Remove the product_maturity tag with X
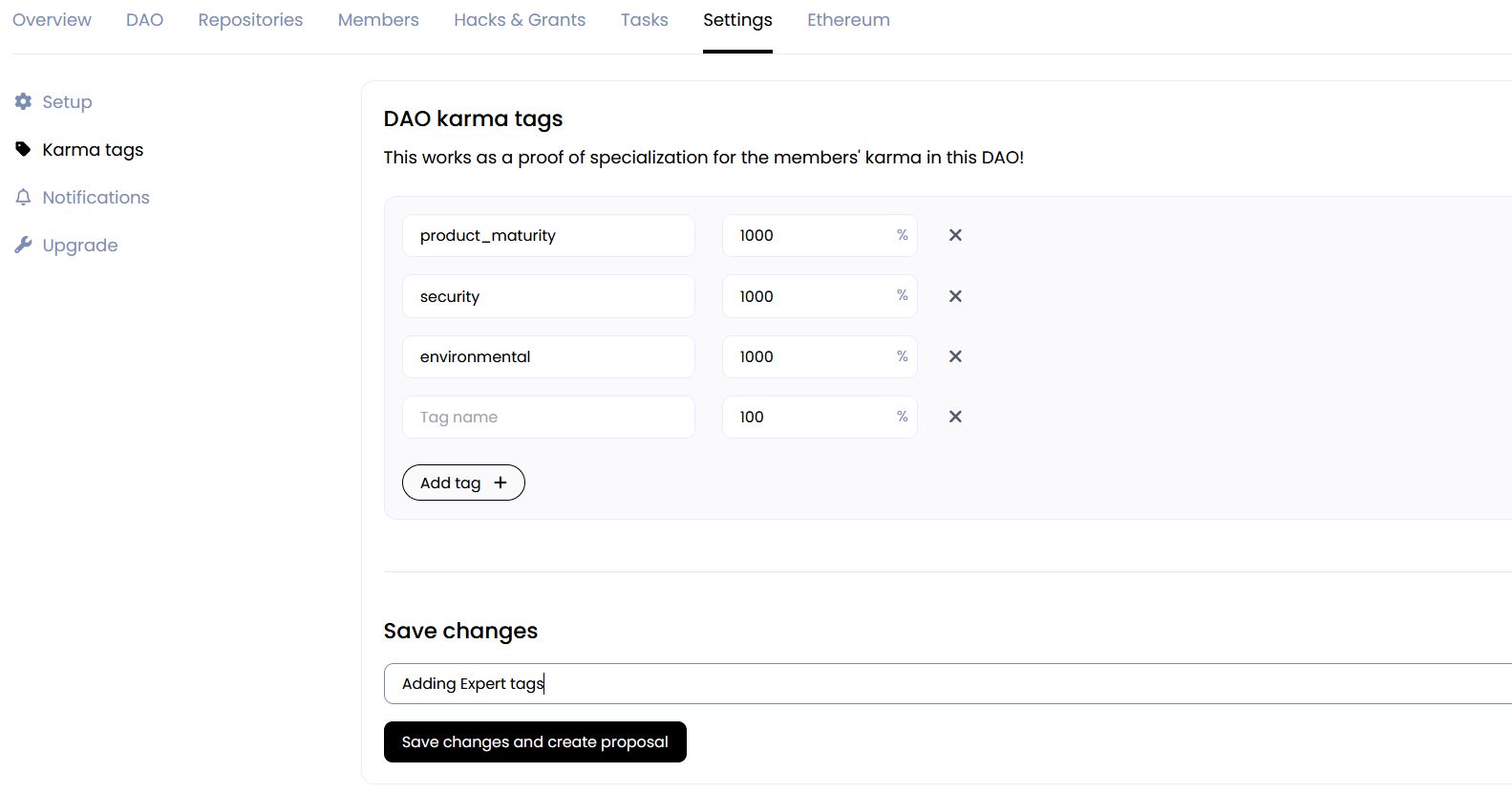This screenshot has width=1512, height=794. click(955, 235)
